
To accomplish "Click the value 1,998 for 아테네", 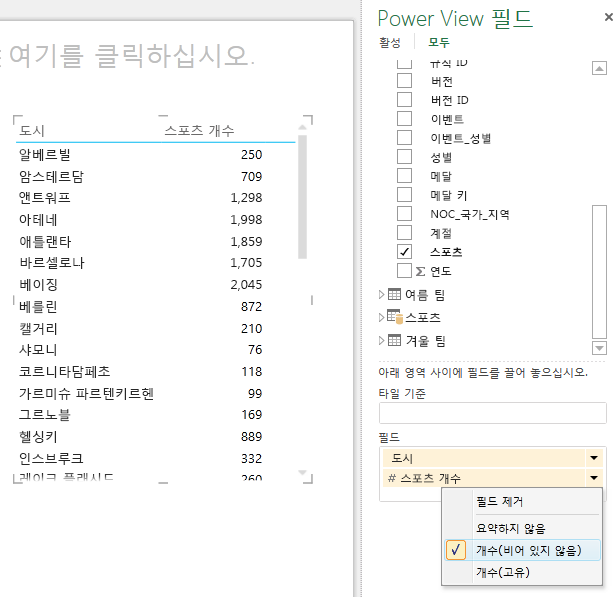I will [x=246, y=220].
